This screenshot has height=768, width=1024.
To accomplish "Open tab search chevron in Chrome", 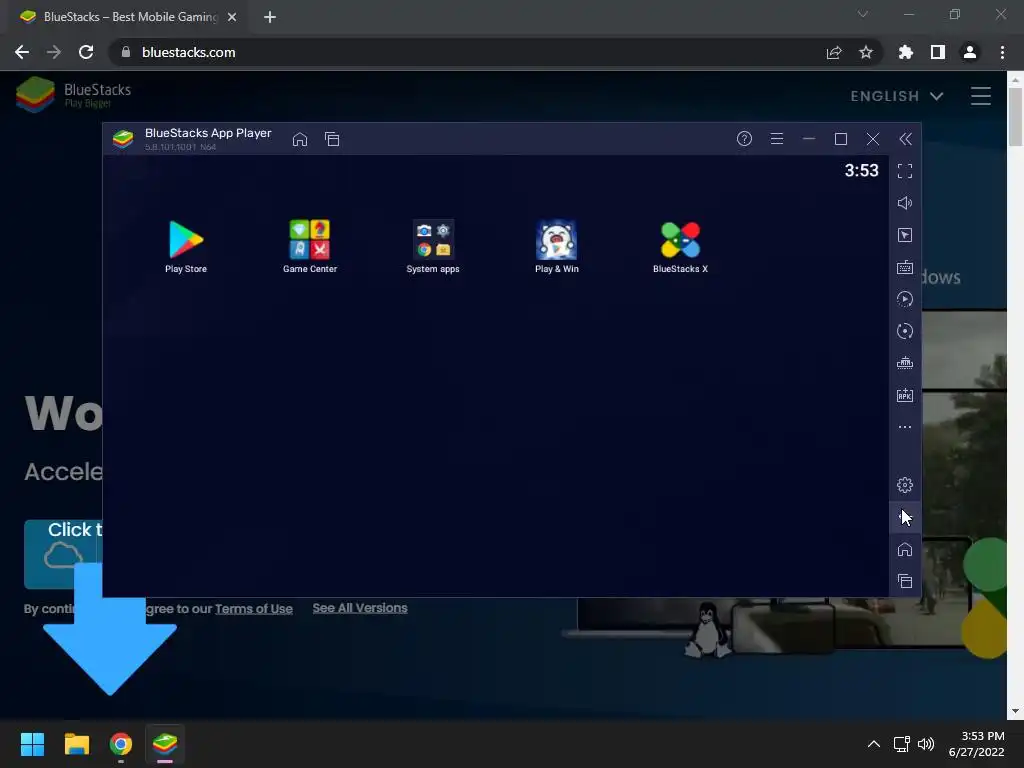I will coord(863,14).
